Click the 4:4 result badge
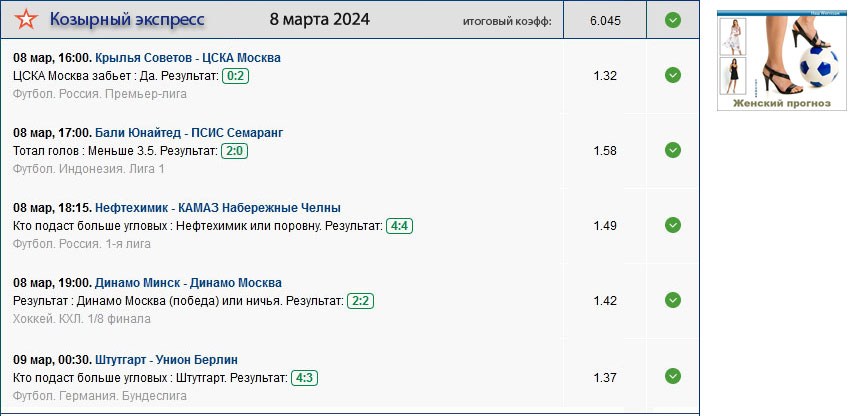864x416 pixels. (400, 226)
